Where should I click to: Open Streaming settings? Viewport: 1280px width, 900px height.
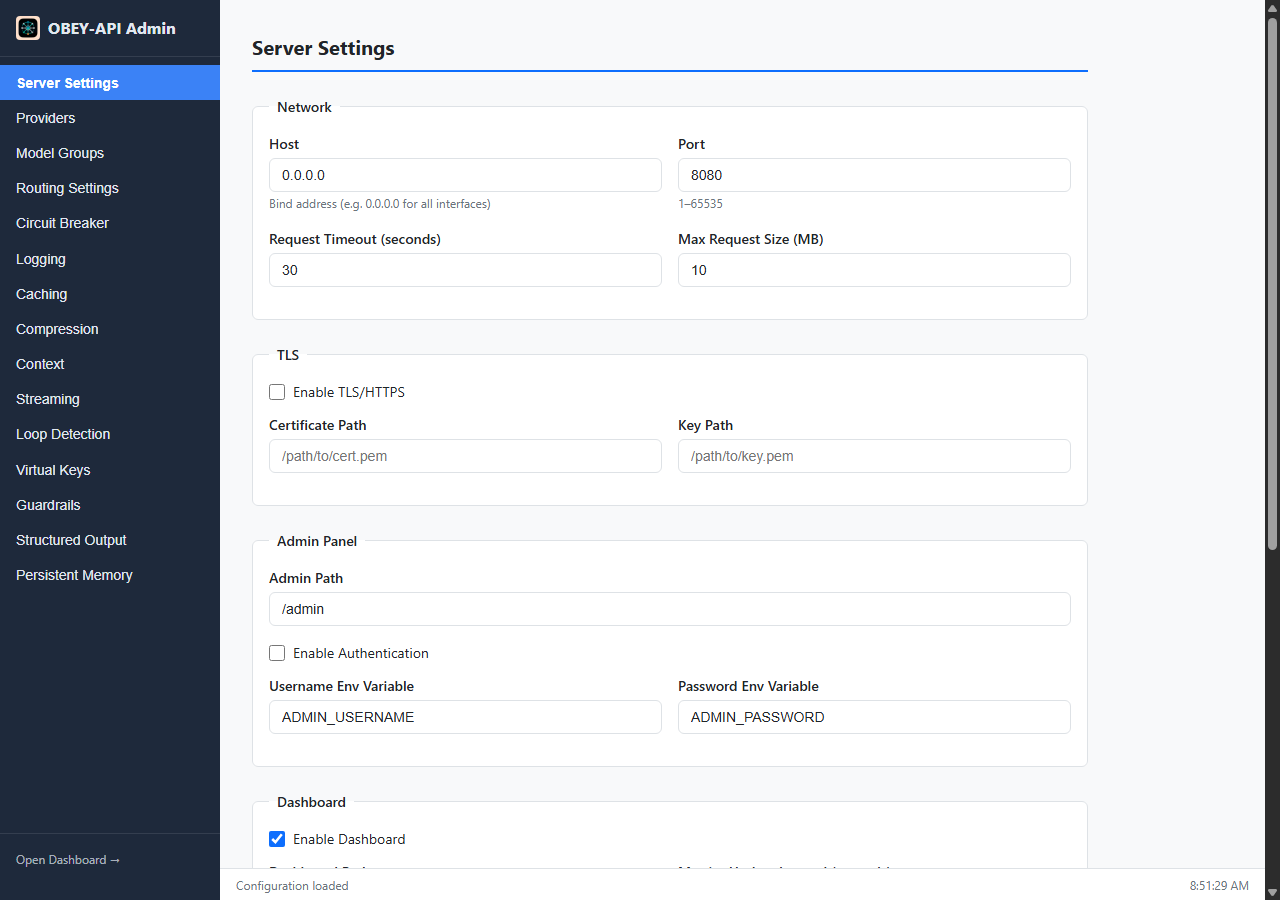click(x=110, y=399)
